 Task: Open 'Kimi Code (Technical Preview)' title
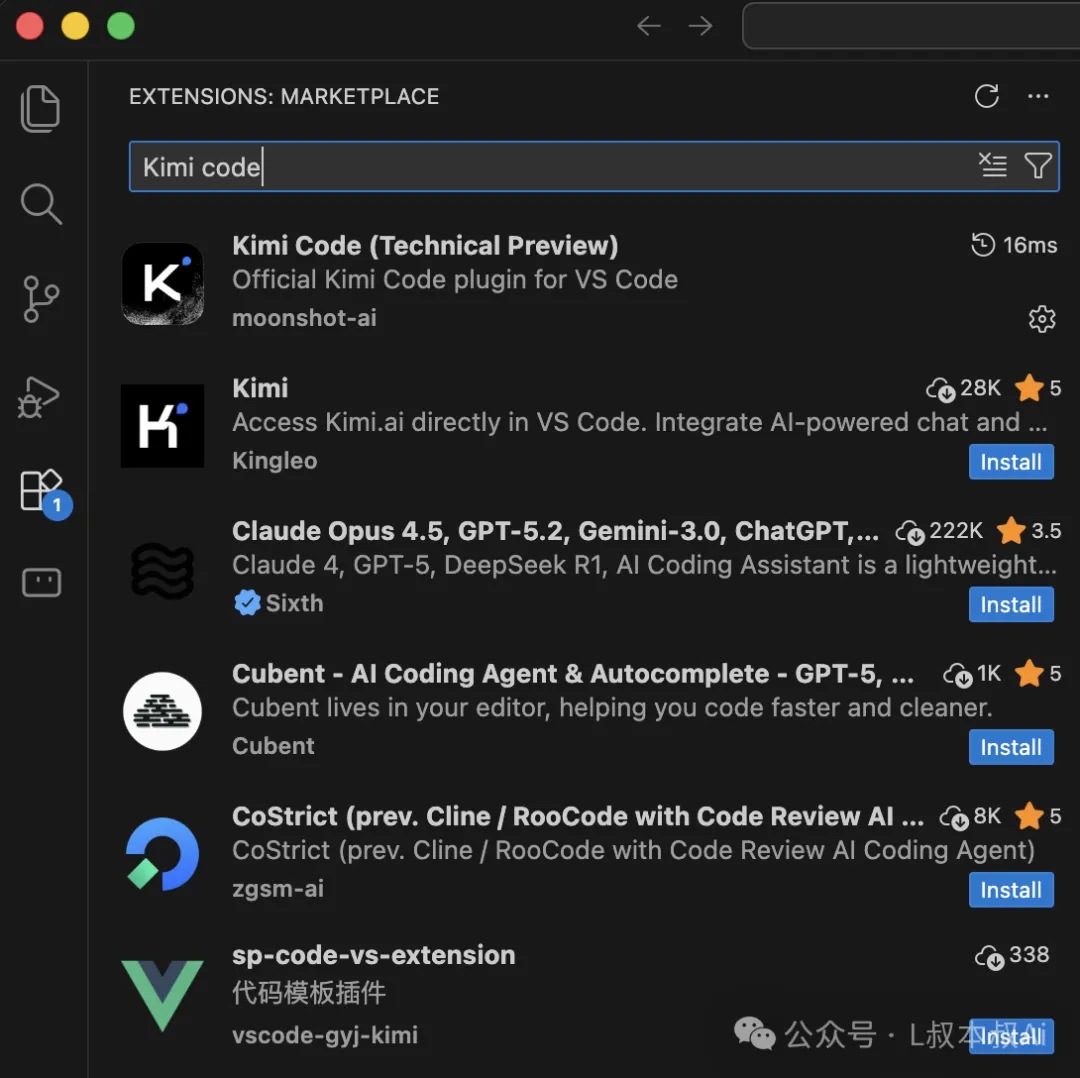pos(425,246)
